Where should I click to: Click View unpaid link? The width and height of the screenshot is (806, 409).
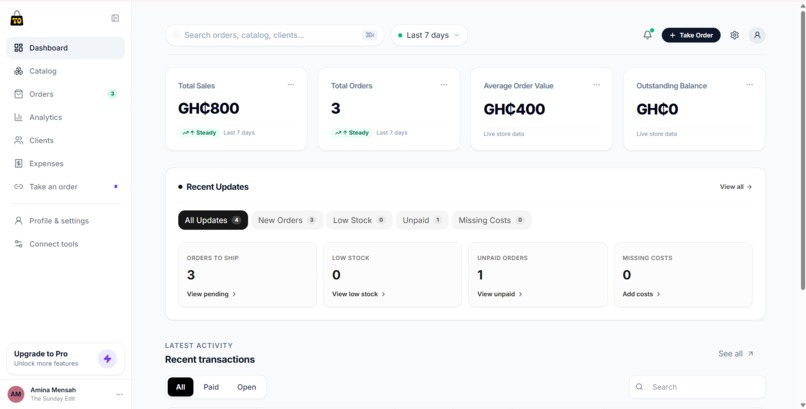pyautogui.click(x=500, y=294)
